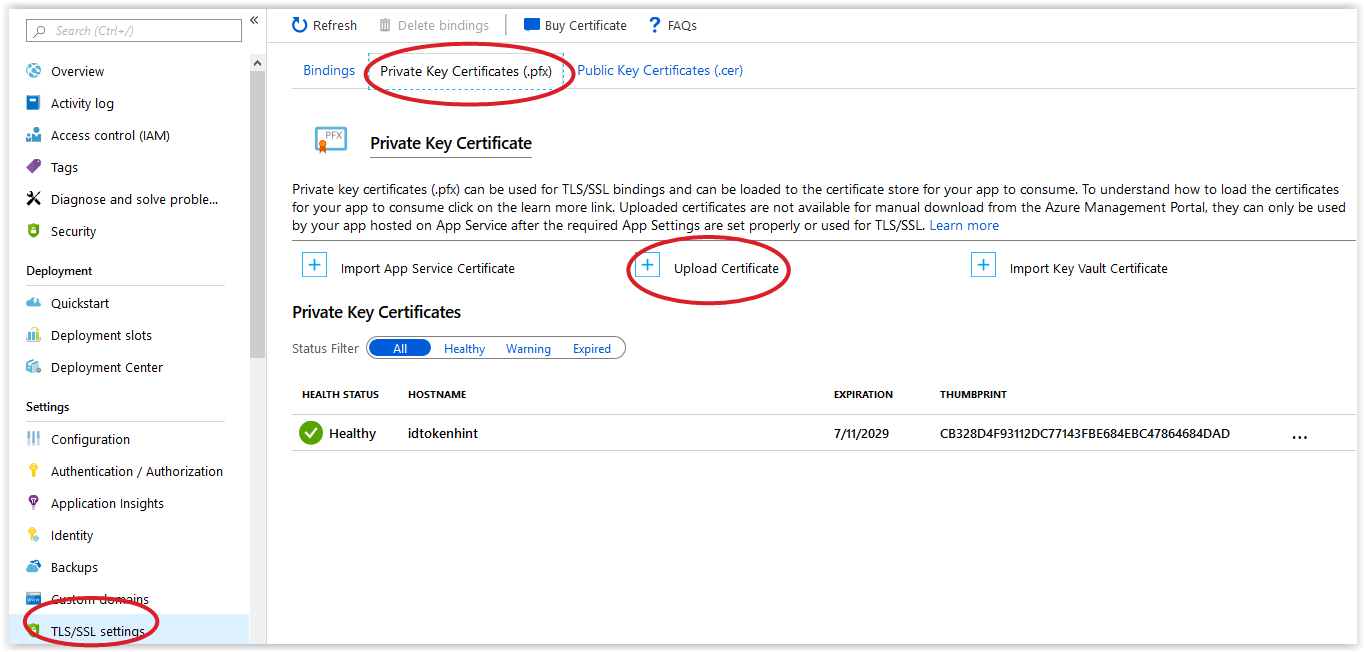The width and height of the screenshot is (1365, 652).
Task: Click the Custom domains www icon
Action: [34, 599]
